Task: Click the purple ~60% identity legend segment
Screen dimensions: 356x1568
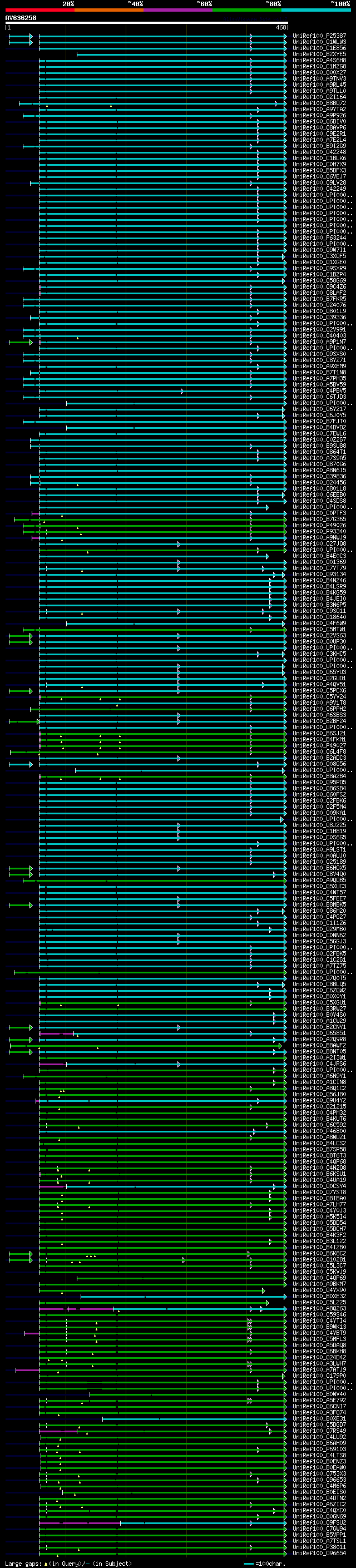Action: click(179, 10)
